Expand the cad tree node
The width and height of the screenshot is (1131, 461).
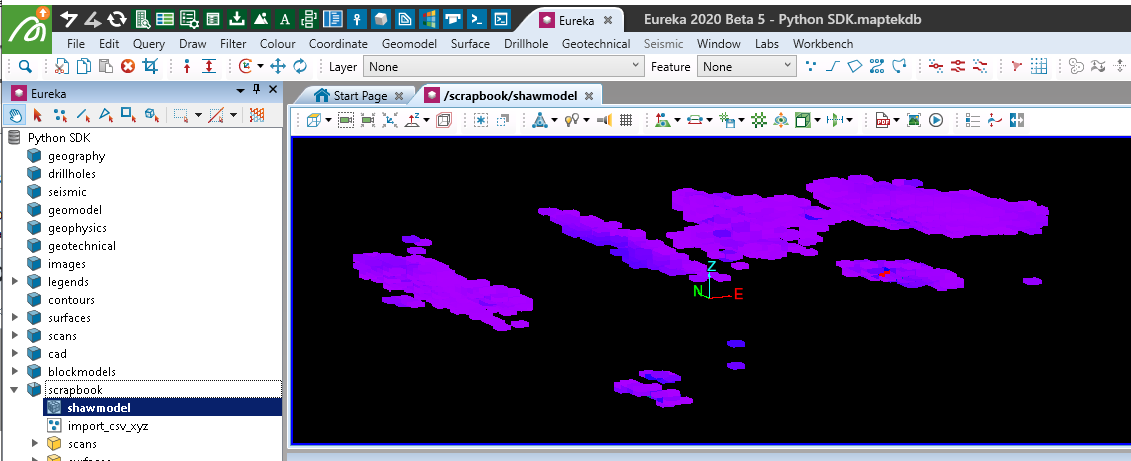[x=15, y=354]
